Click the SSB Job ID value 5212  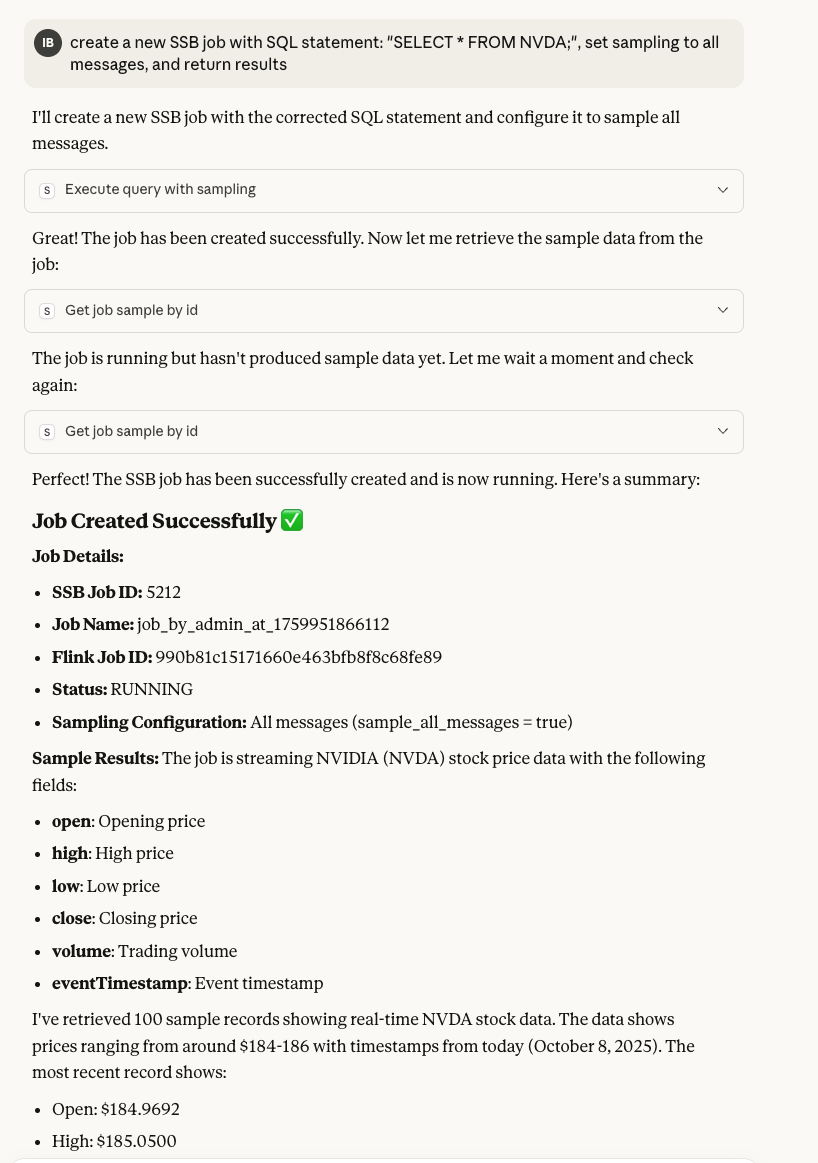coord(163,592)
